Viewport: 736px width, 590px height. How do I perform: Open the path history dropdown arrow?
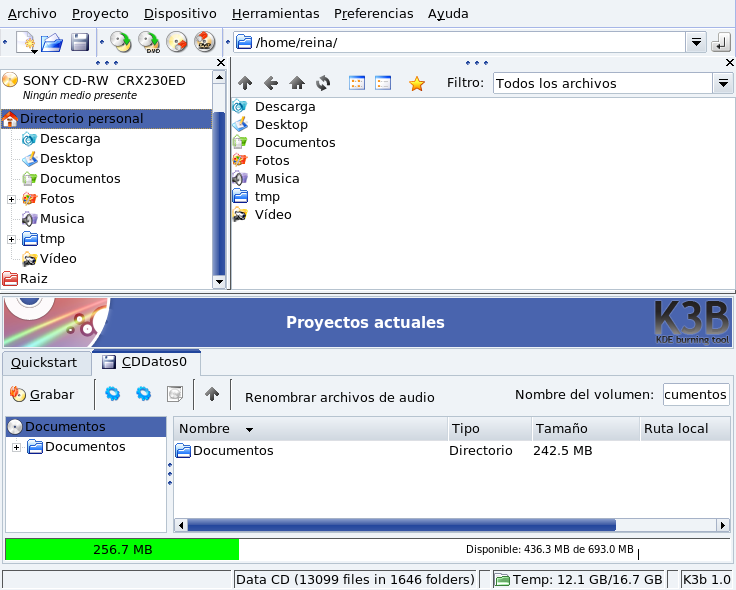pos(696,42)
